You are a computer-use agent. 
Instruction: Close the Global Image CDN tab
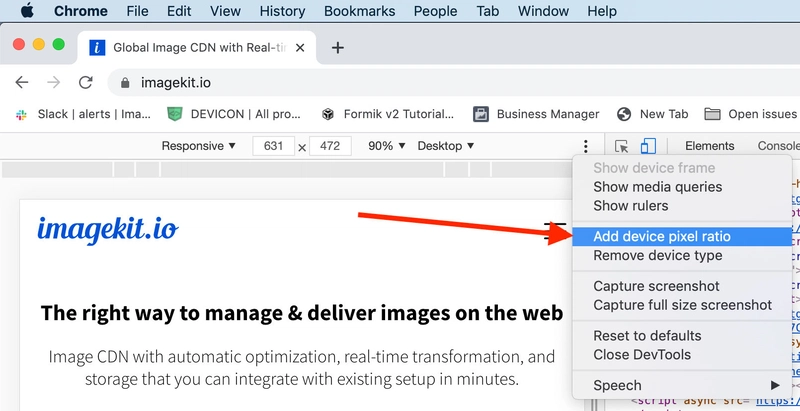click(x=300, y=48)
